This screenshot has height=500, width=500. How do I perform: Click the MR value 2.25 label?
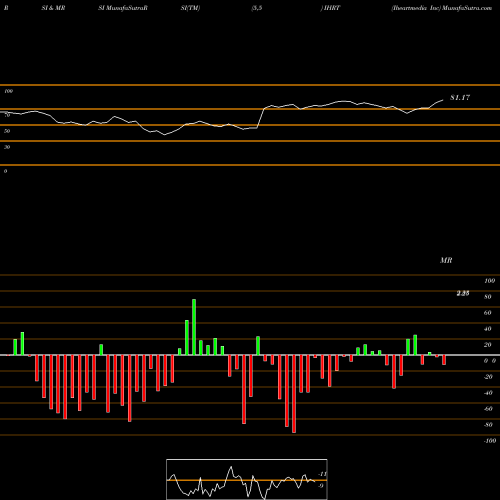click(x=463, y=293)
